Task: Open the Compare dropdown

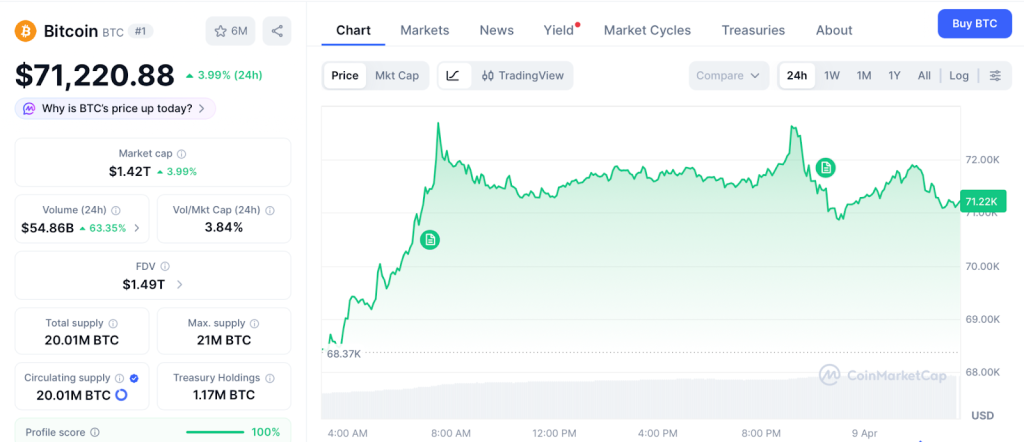Action: tap(728, 76)
